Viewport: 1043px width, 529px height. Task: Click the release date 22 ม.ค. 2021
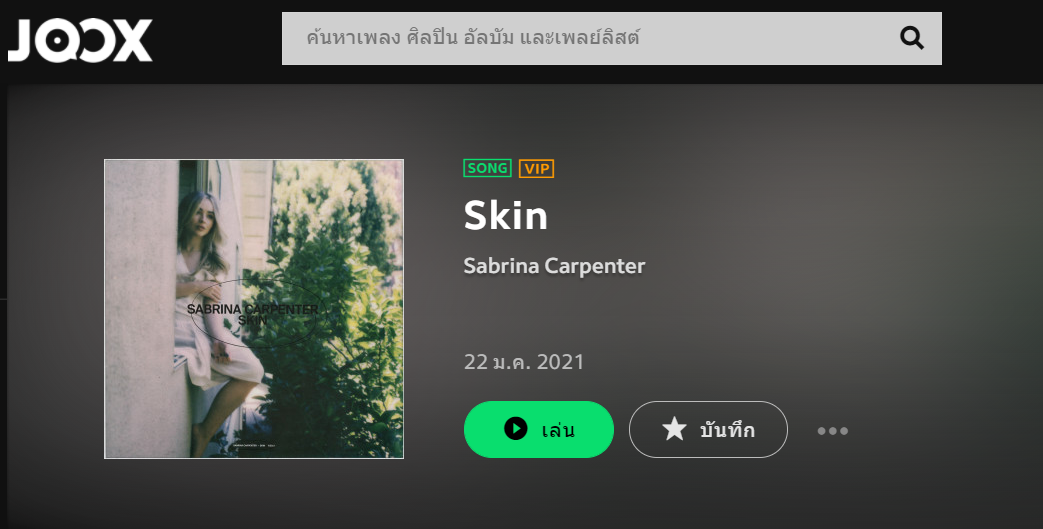pos(524,362)
